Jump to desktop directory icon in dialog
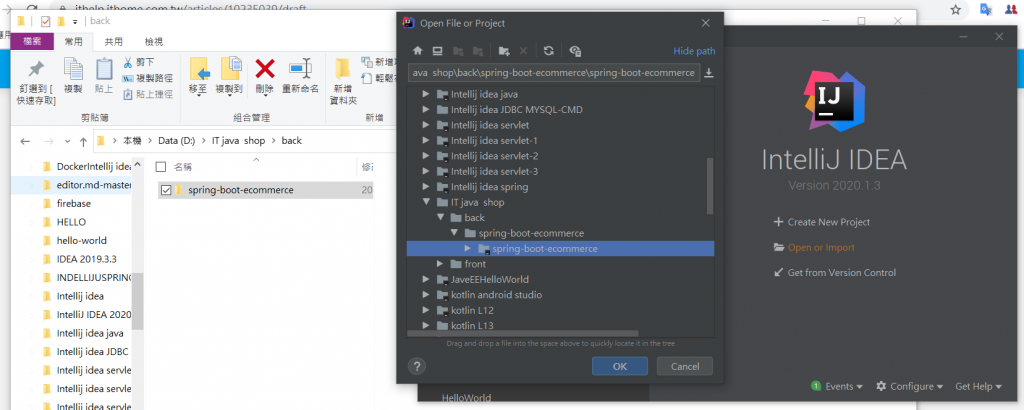Viewport: 1024px width, 410px height. click(438, 51)
